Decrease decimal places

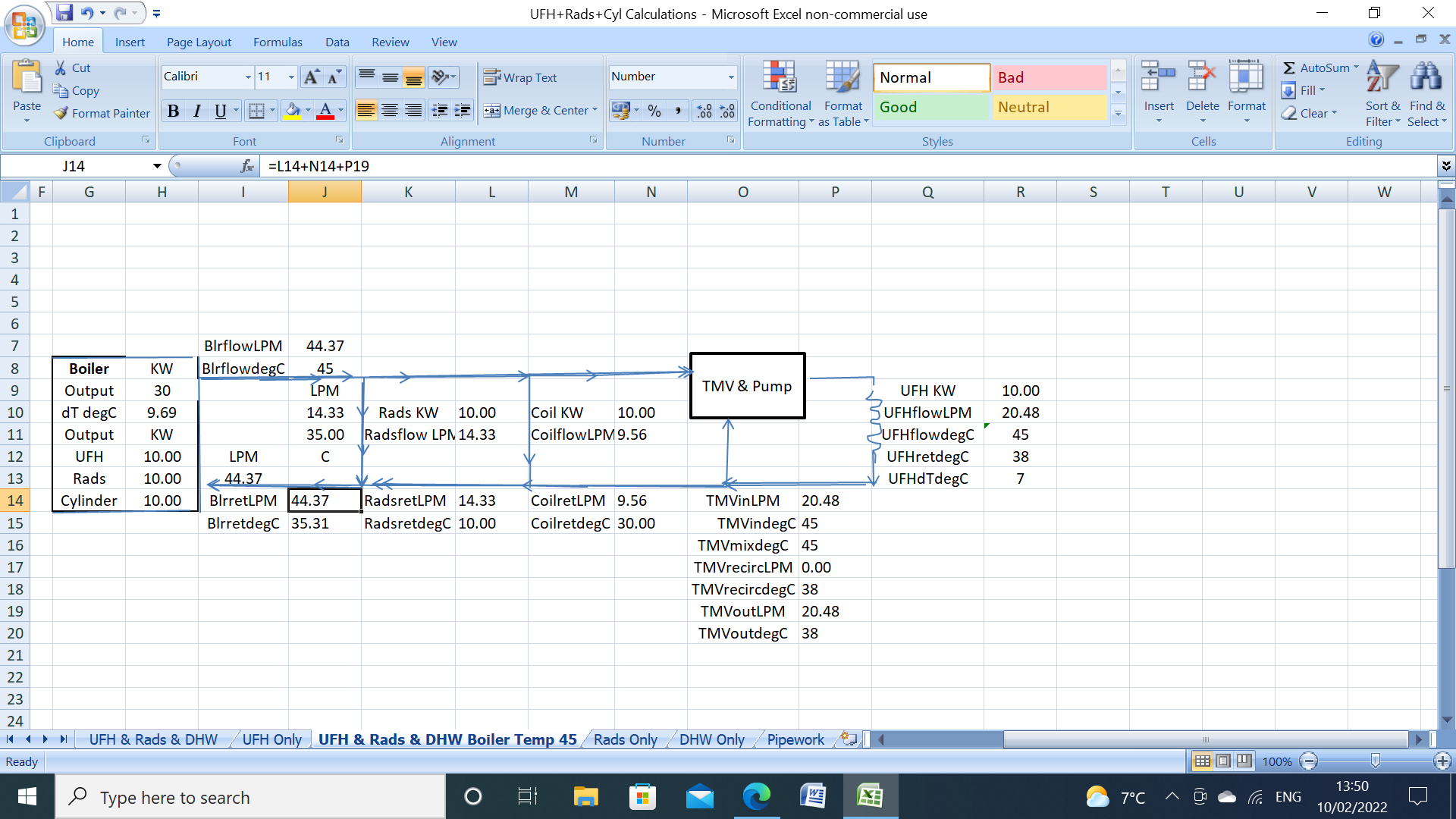[x=727, y=111]
